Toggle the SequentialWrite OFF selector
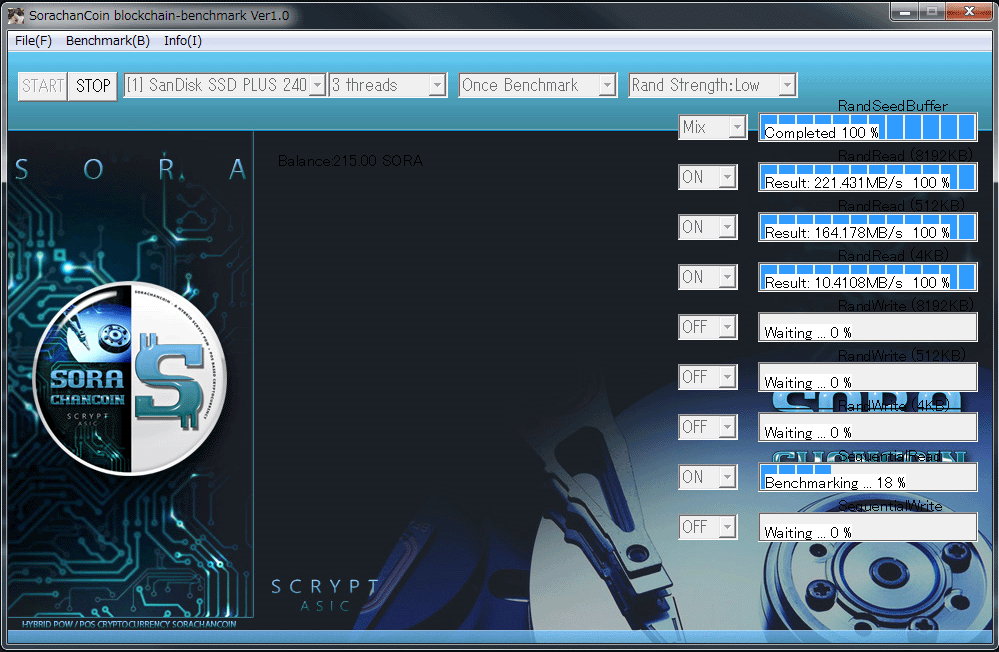This screenshot has width=999, height=652. pyautogui.click(x=708, y=527)
